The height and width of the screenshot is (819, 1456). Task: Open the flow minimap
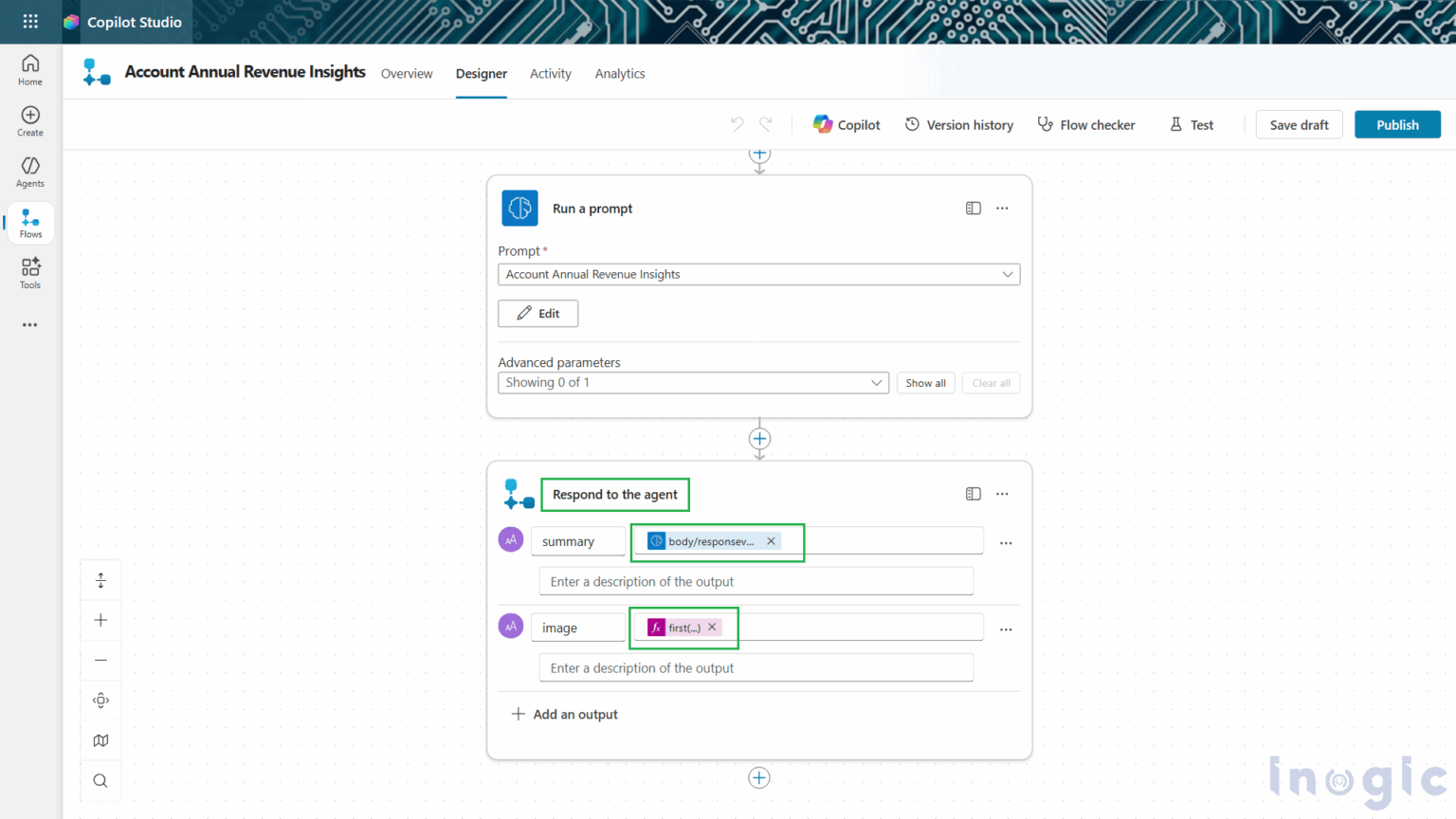100,739
